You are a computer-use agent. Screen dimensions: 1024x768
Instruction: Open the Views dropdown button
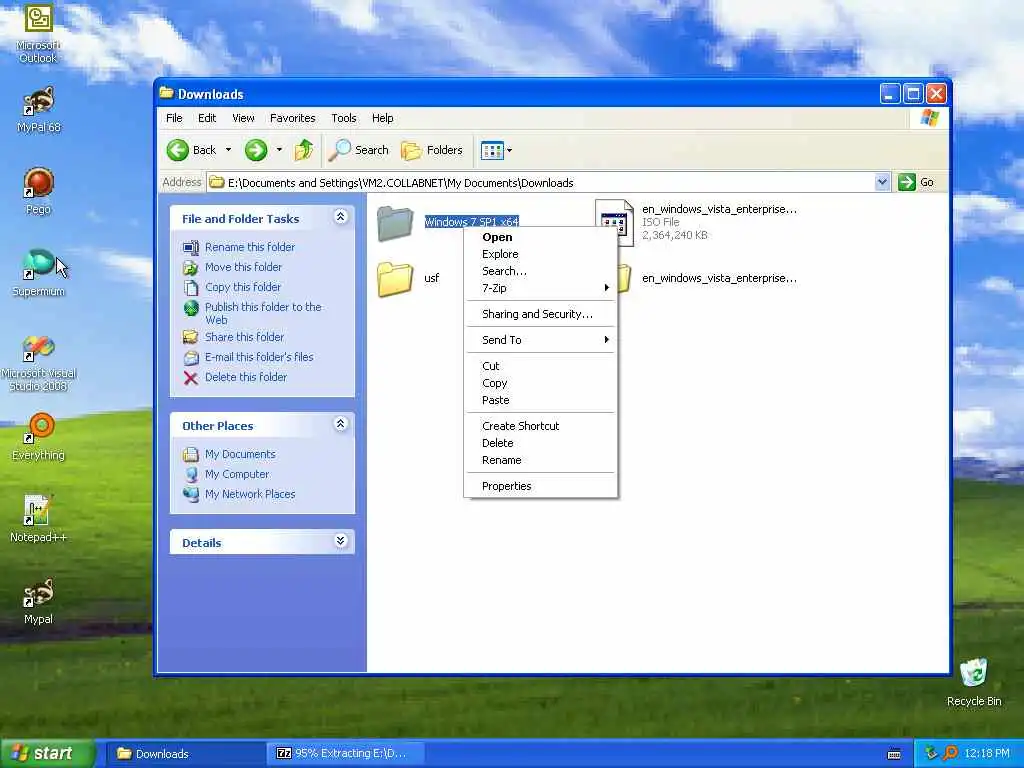496,150
